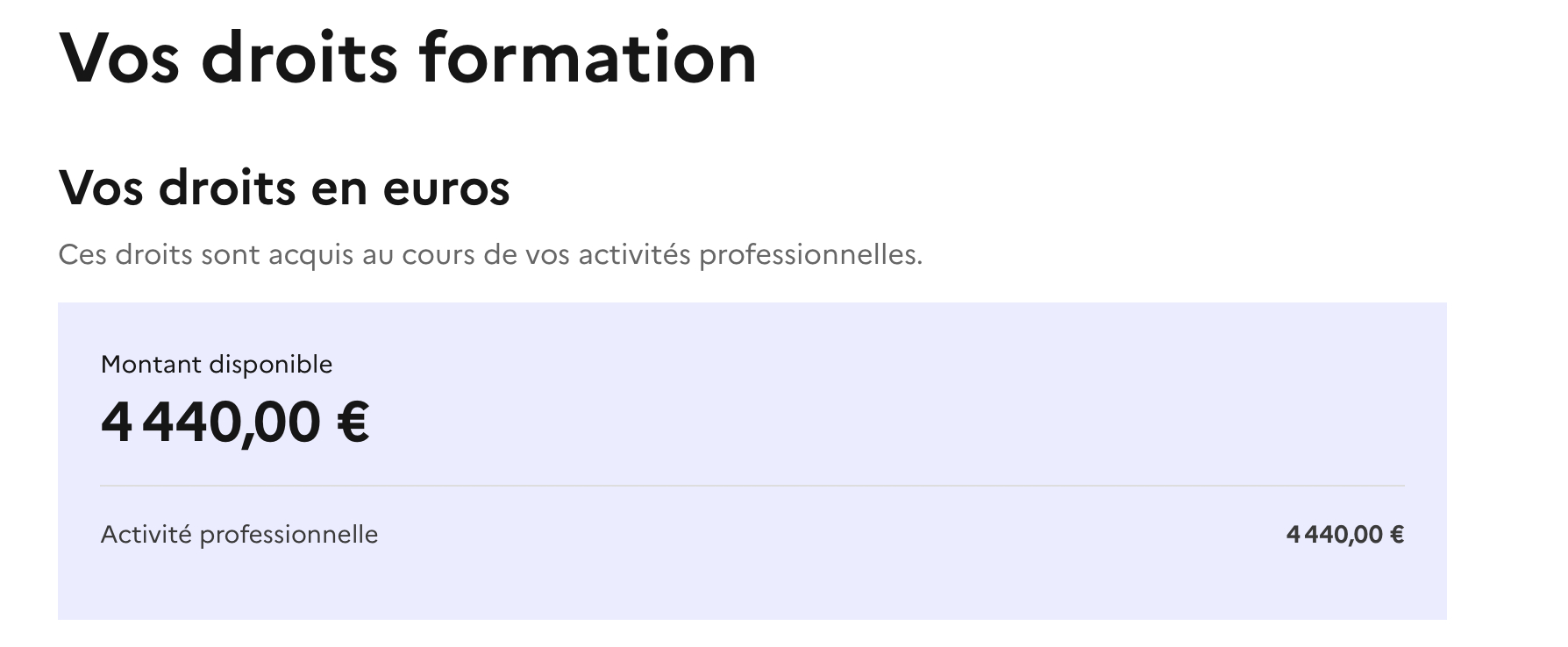Image resolution: width=1568 pixels, height=647 pixels.
Task: Click the word "professionnelles" in the description
Action: (x=810, y=255)
